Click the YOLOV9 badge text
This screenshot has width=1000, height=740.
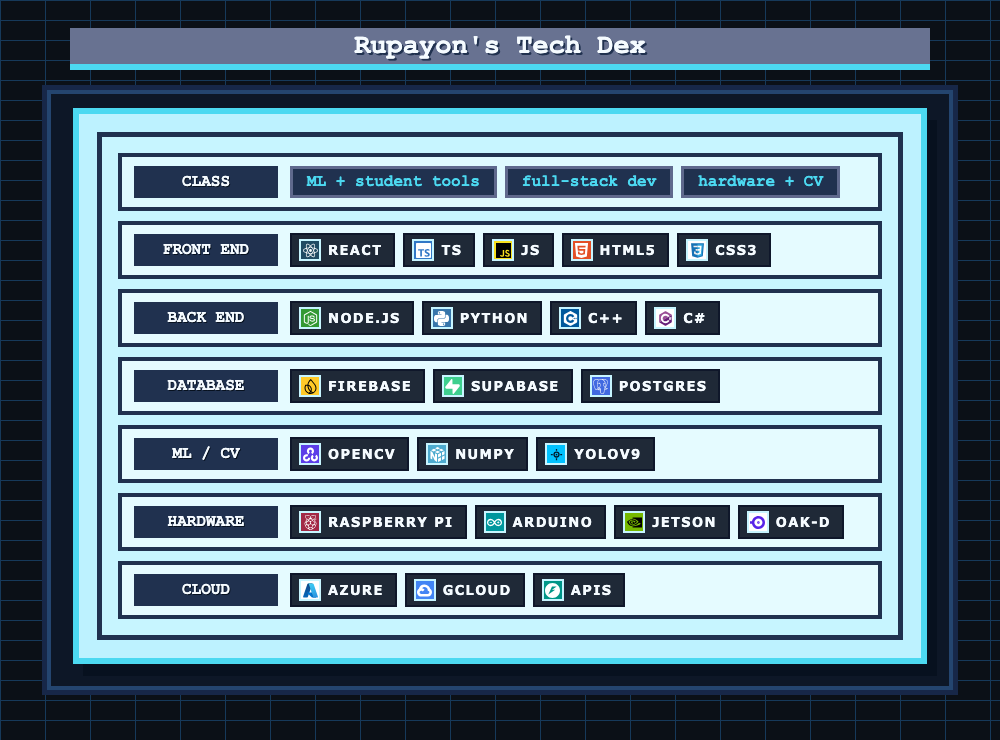607,454
